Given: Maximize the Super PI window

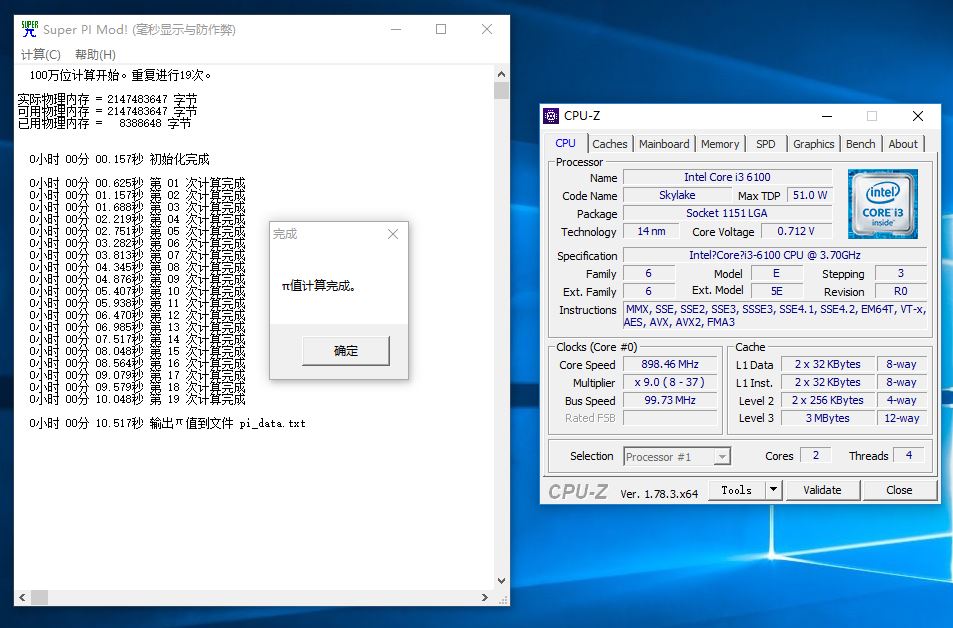Looking at the screenshot, I should (x=441, y=29).
